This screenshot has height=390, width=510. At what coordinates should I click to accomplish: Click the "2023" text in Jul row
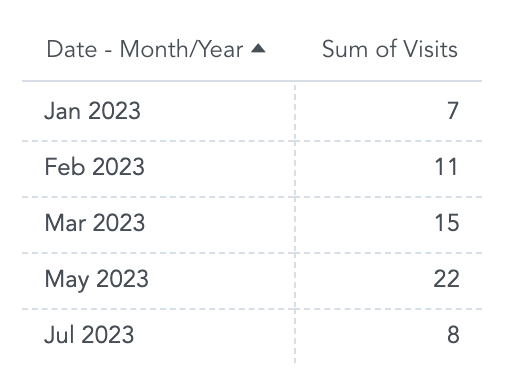[x=107, y=335]
